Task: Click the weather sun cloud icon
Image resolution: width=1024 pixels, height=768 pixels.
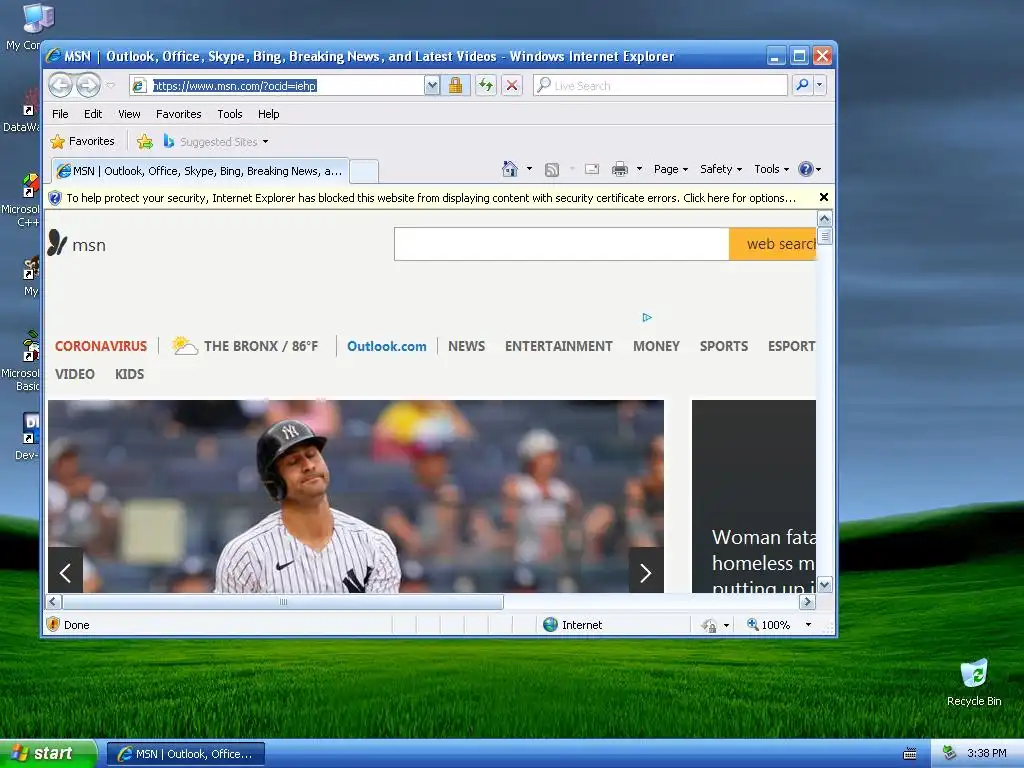Action: pos(184,345)
